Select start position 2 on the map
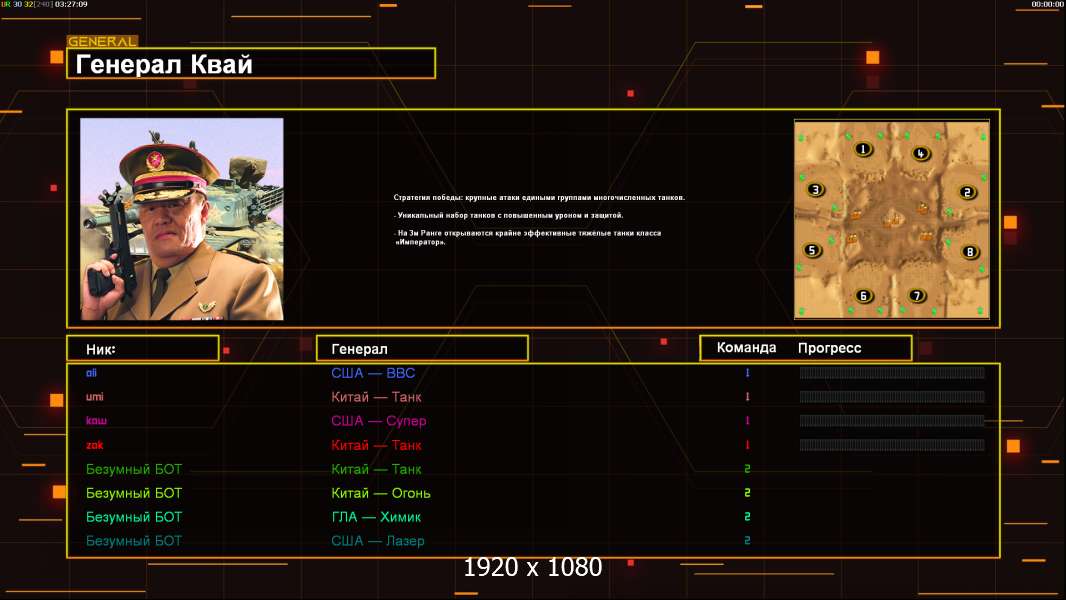Screen dimensions: 1066x600 [x=967, y=192]
